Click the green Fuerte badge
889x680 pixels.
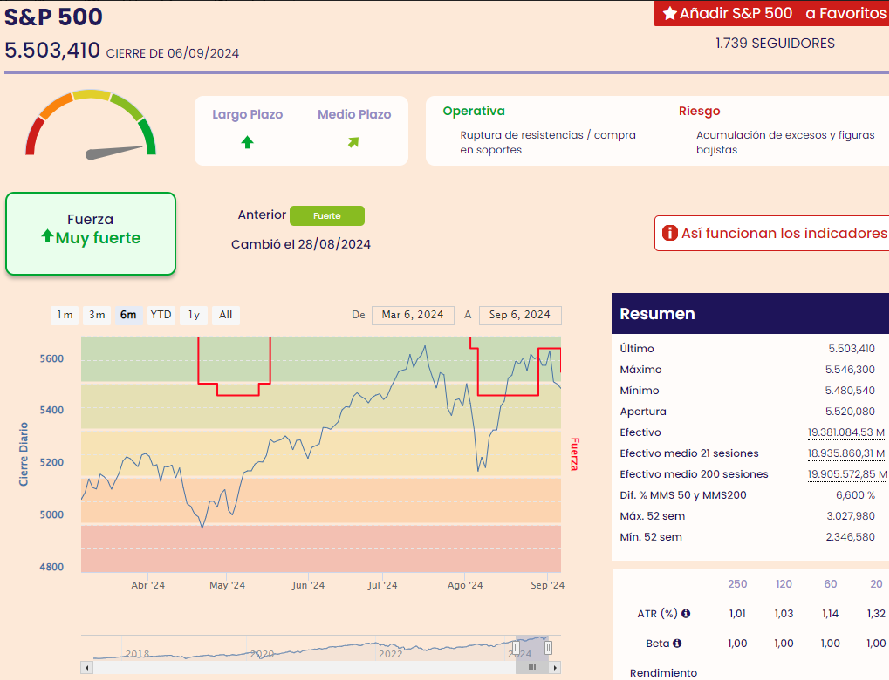click(327, 216)
